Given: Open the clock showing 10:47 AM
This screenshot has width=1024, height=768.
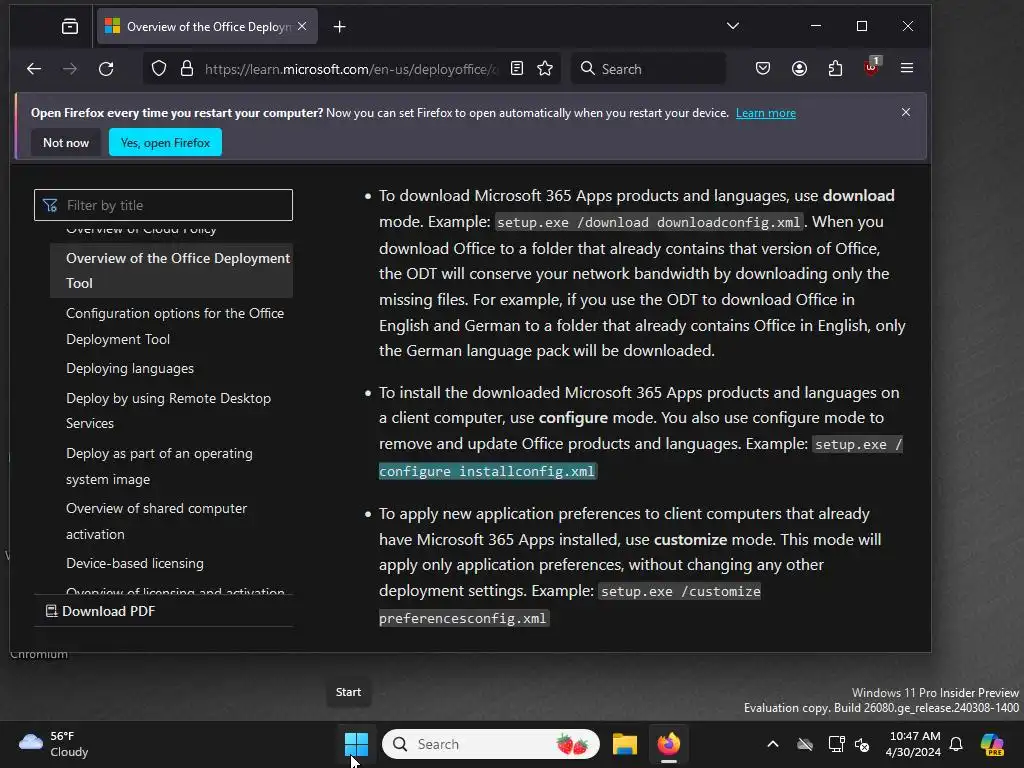Looking at the screenshot, I should coord(914,744).
